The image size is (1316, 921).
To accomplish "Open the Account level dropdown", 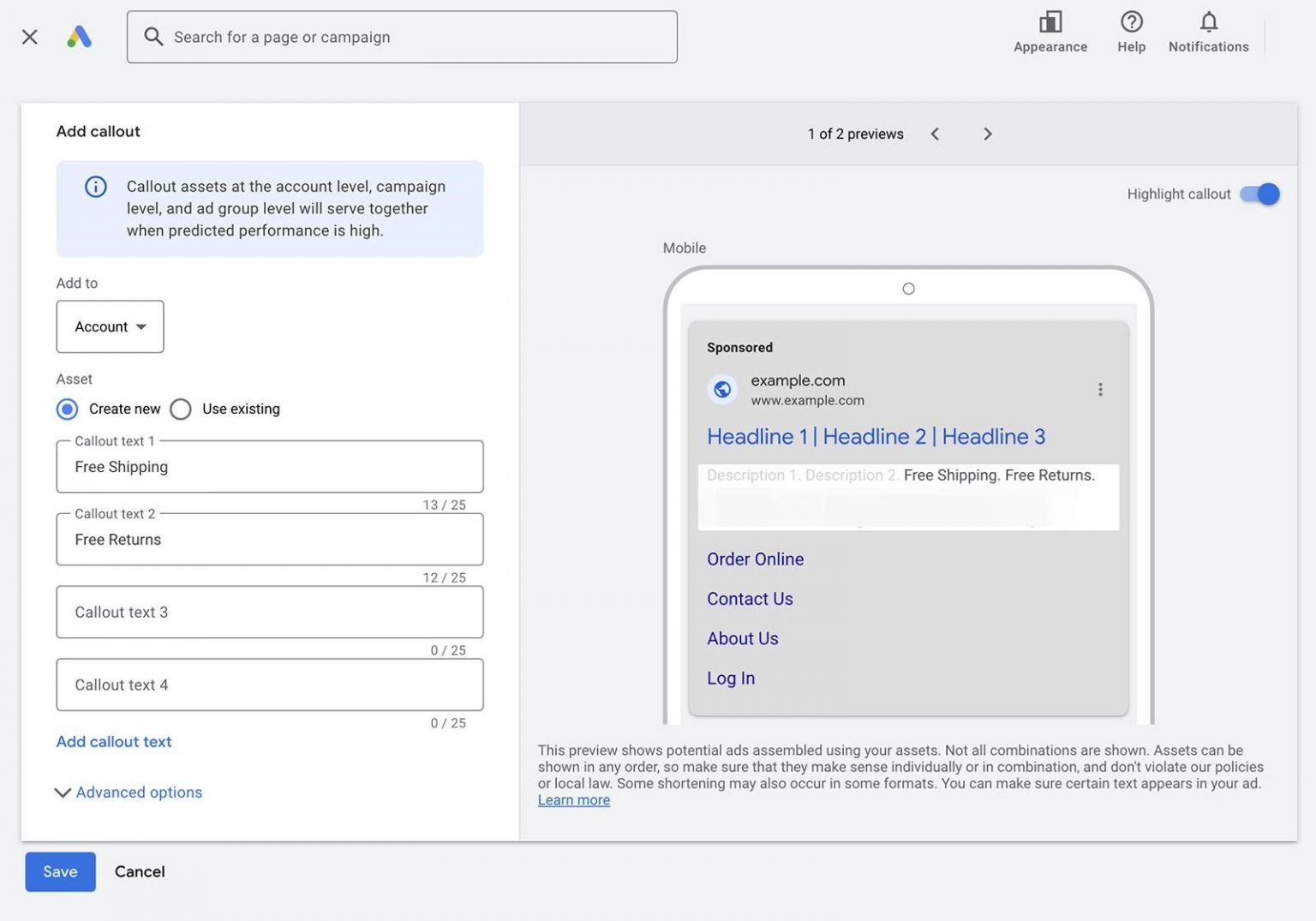I will click(x=110, y=326).
